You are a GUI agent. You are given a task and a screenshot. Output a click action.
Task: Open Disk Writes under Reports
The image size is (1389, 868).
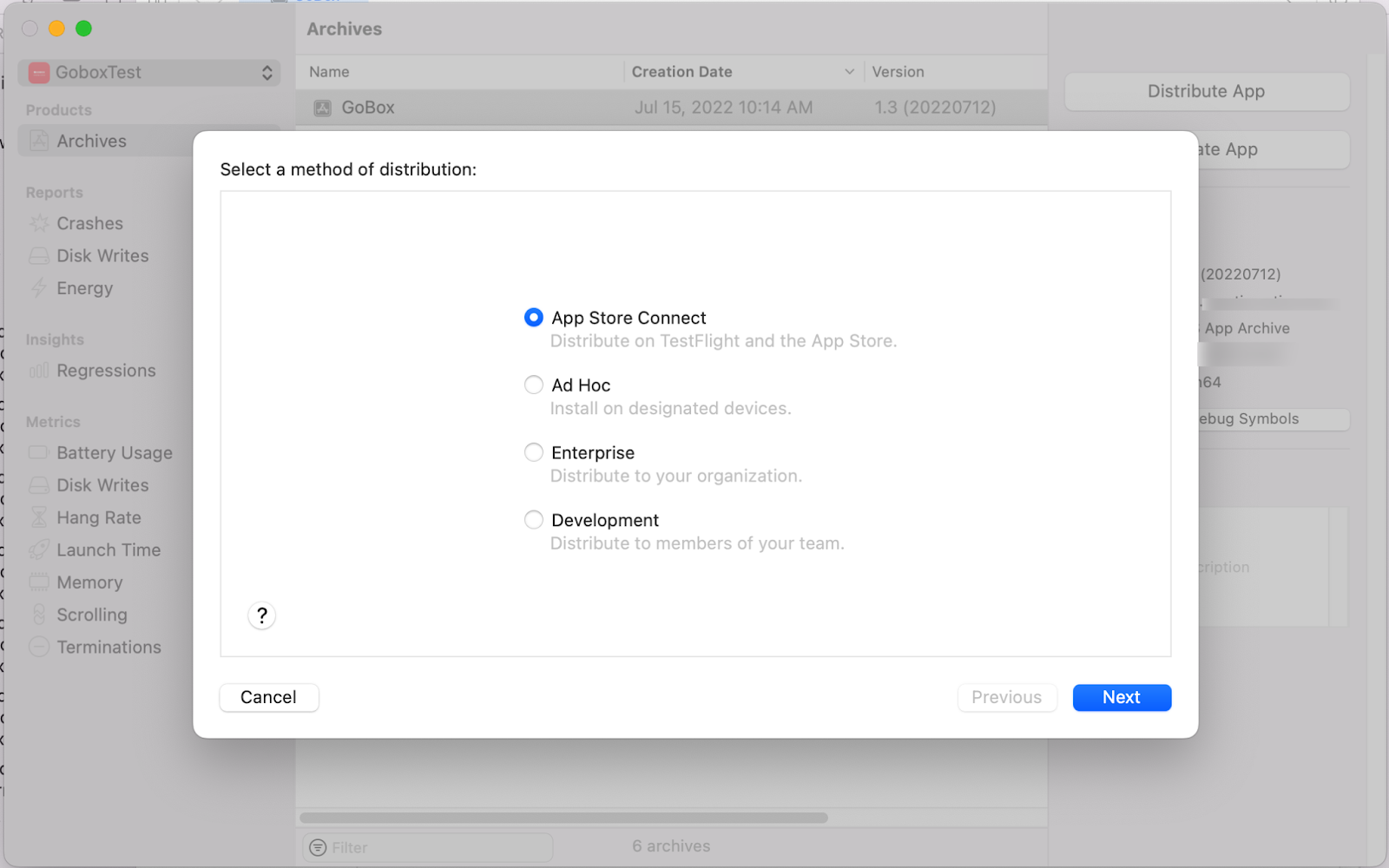coord(102,256)
